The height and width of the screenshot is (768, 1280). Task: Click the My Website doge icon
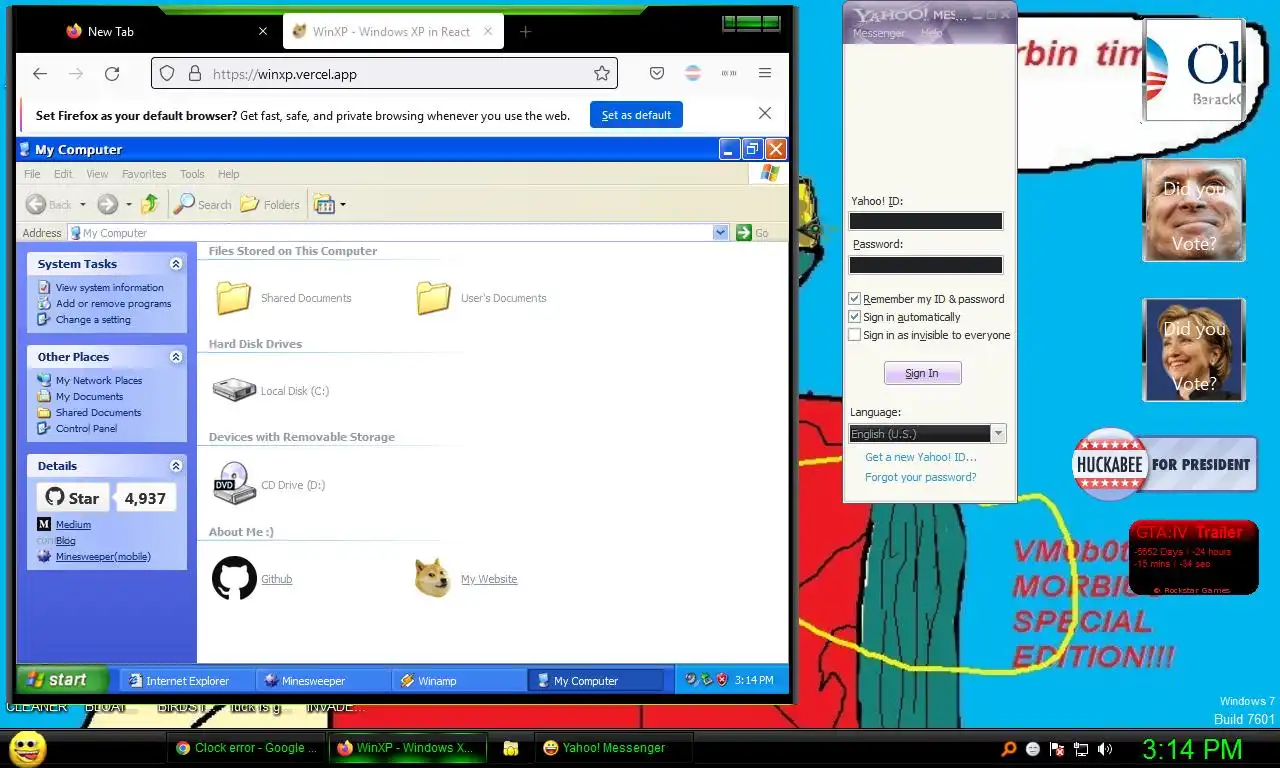tap(432, 578)
